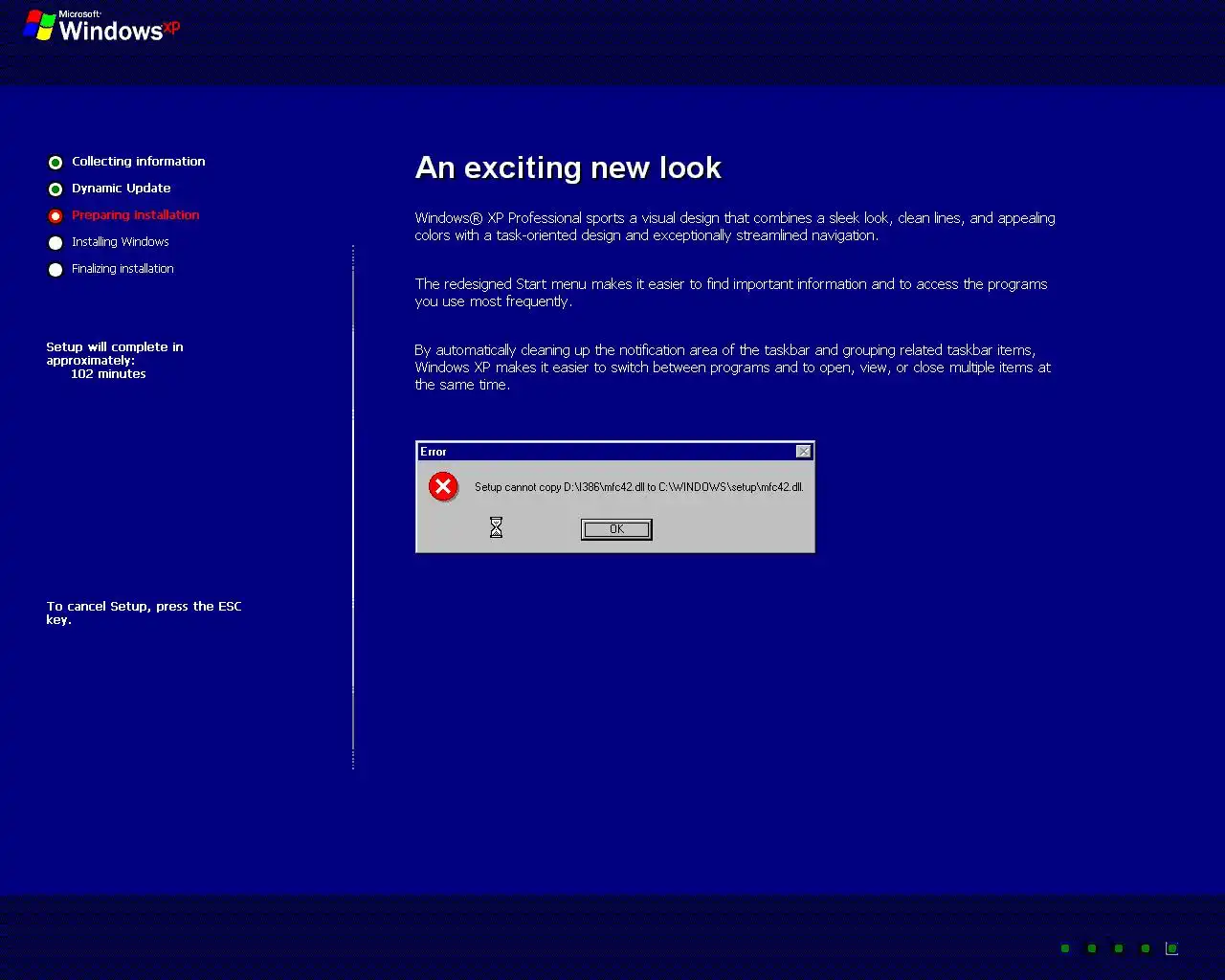Select the Finalizing installation step
Image resolution: width=1225 pixels, height=980 pixels.
tap(122, 269)
